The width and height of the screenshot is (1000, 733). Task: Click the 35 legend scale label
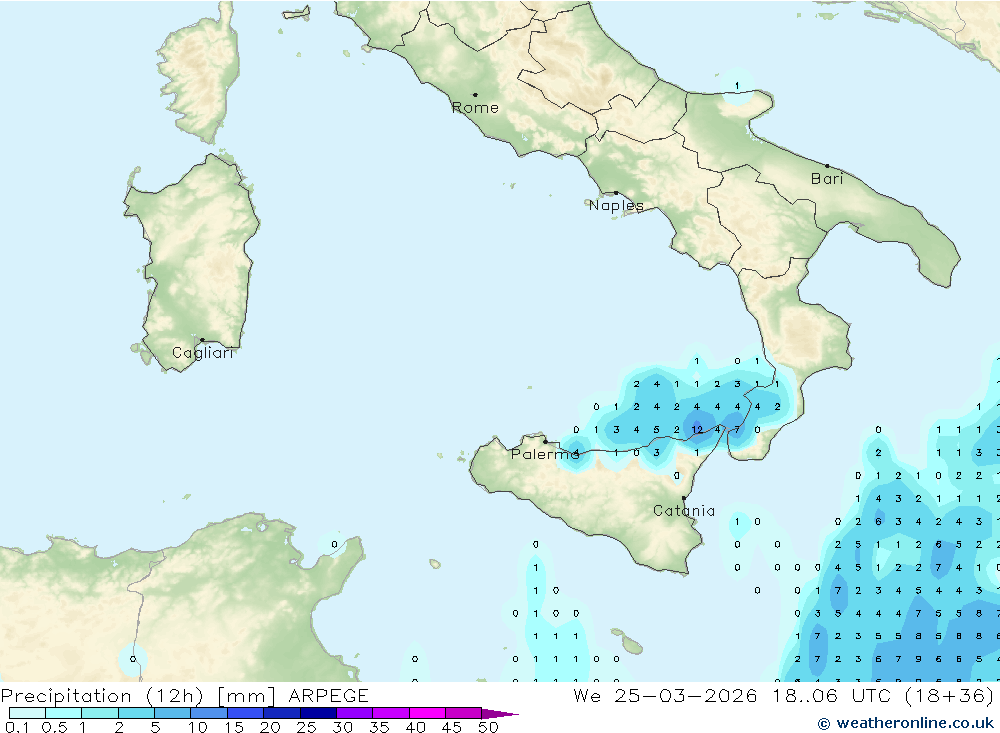[x=379, y=727]
